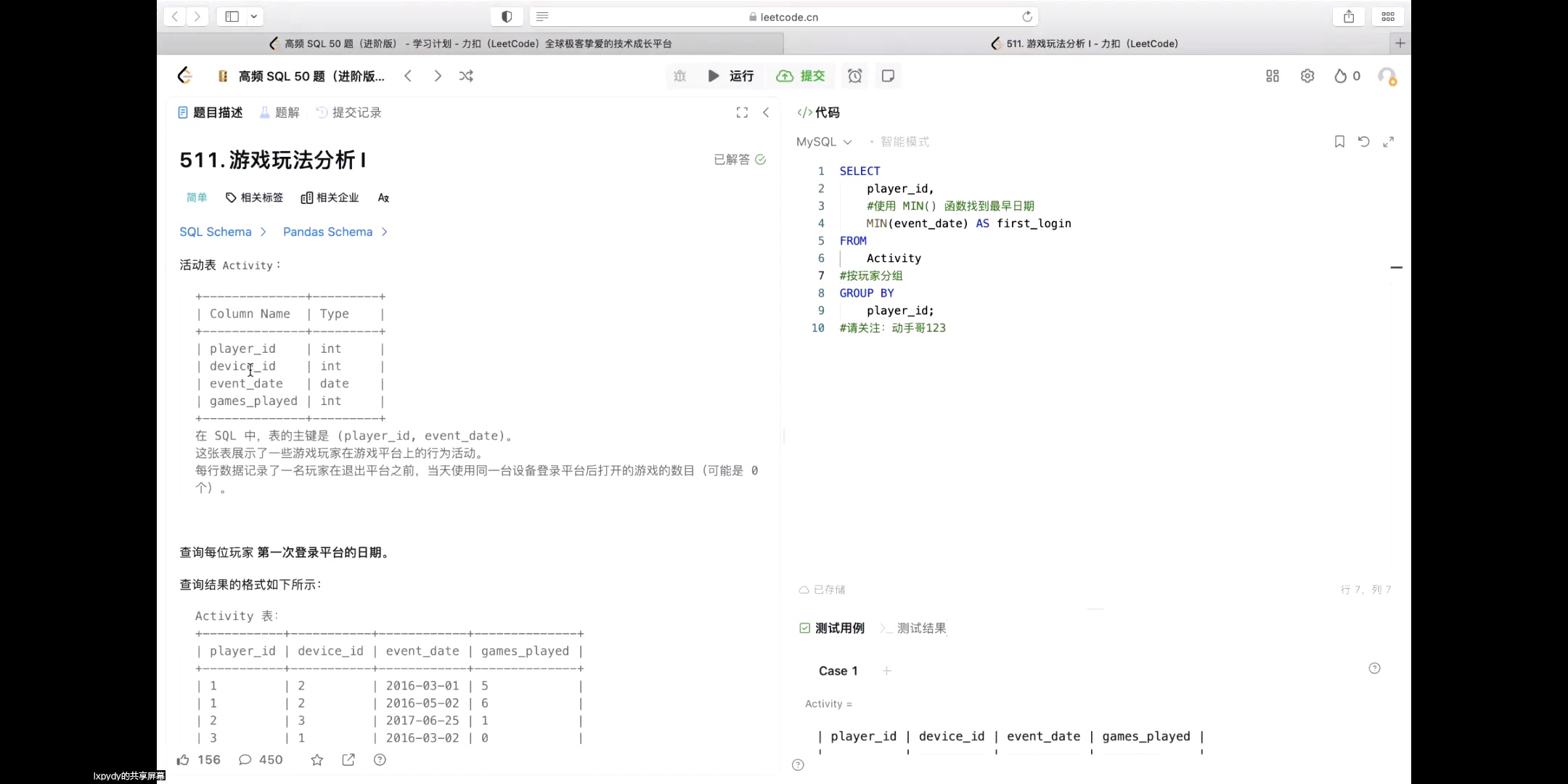This screenshot has height=784, width=1568.
Task: Open the MySQL language dropdown
Action: (823, 142)
